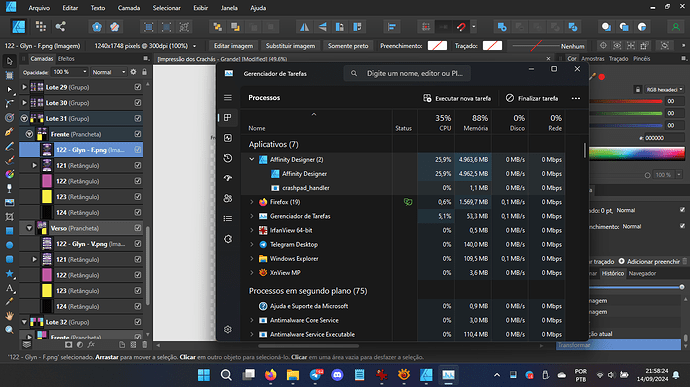Click Finalizar tarefa button
Image resolution: width=690 pixels, height=387 pixels.
[532, 98]
